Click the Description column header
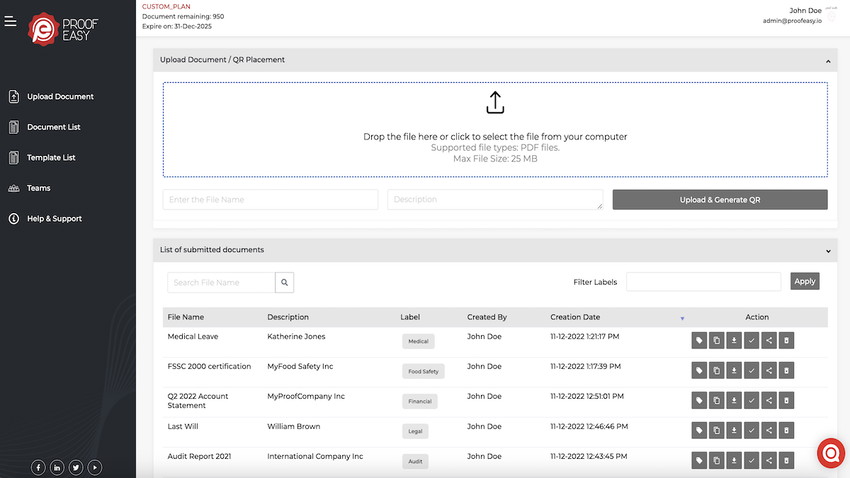 pos(288,317)
